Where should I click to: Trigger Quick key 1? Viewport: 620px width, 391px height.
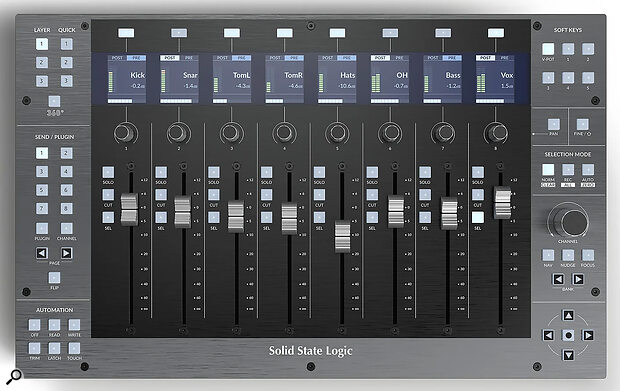coord(66,43)
